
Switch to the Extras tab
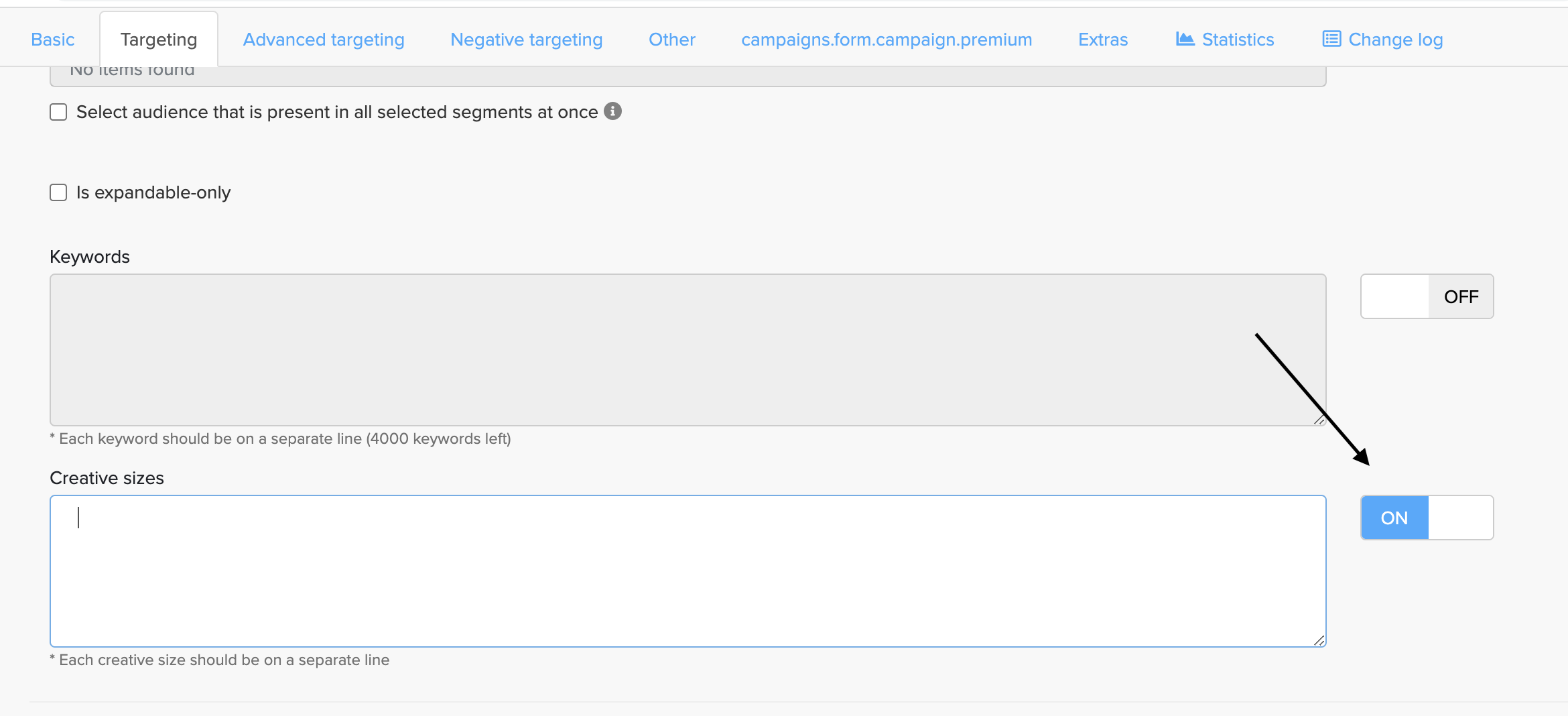[1103, 40]
